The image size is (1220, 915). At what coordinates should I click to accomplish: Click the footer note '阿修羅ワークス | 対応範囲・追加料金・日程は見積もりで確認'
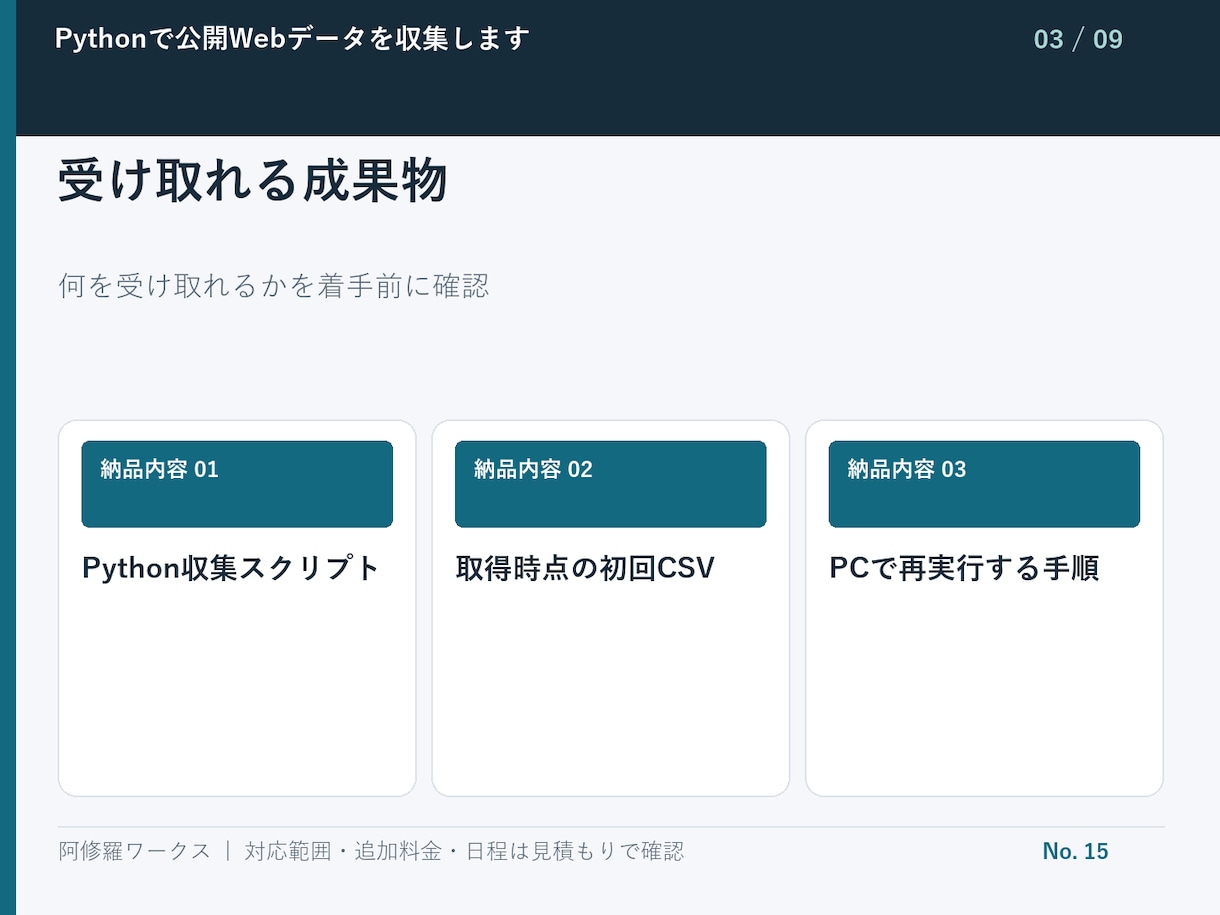pos(371,851)
